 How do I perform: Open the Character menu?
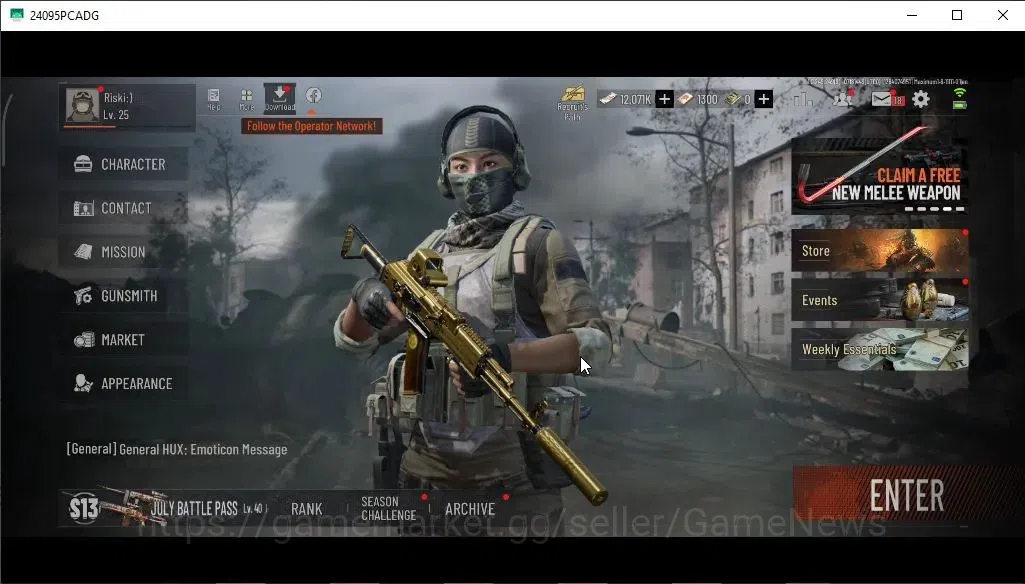pos(124,164)
